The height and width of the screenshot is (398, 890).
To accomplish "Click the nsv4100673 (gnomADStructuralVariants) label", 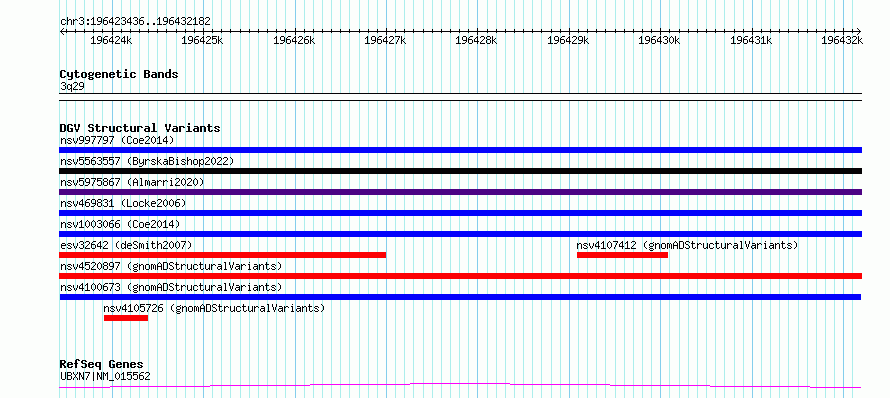I will (171, 287).
